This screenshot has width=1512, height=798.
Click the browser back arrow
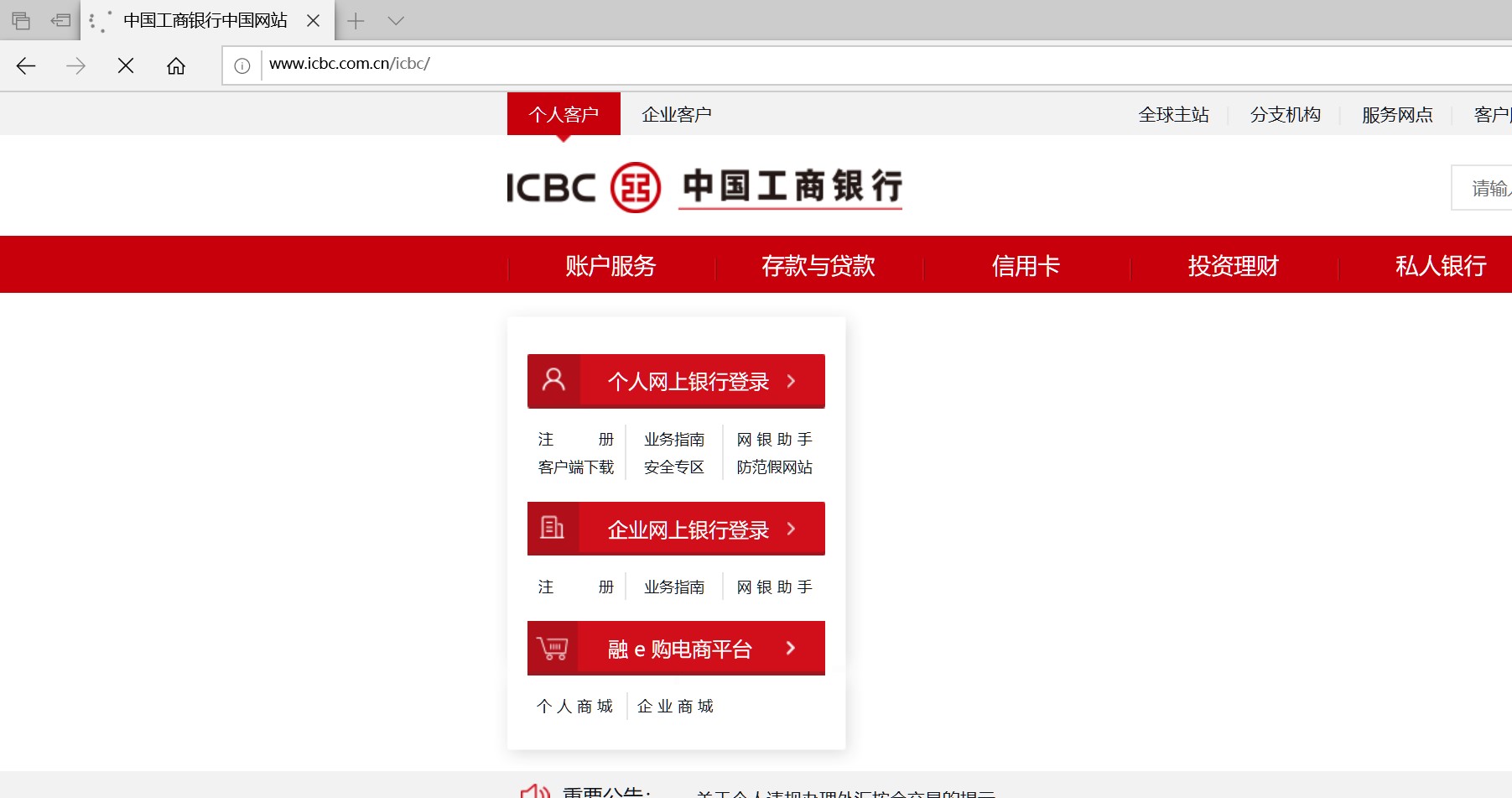pyautogui.click(x=26, y=65)
